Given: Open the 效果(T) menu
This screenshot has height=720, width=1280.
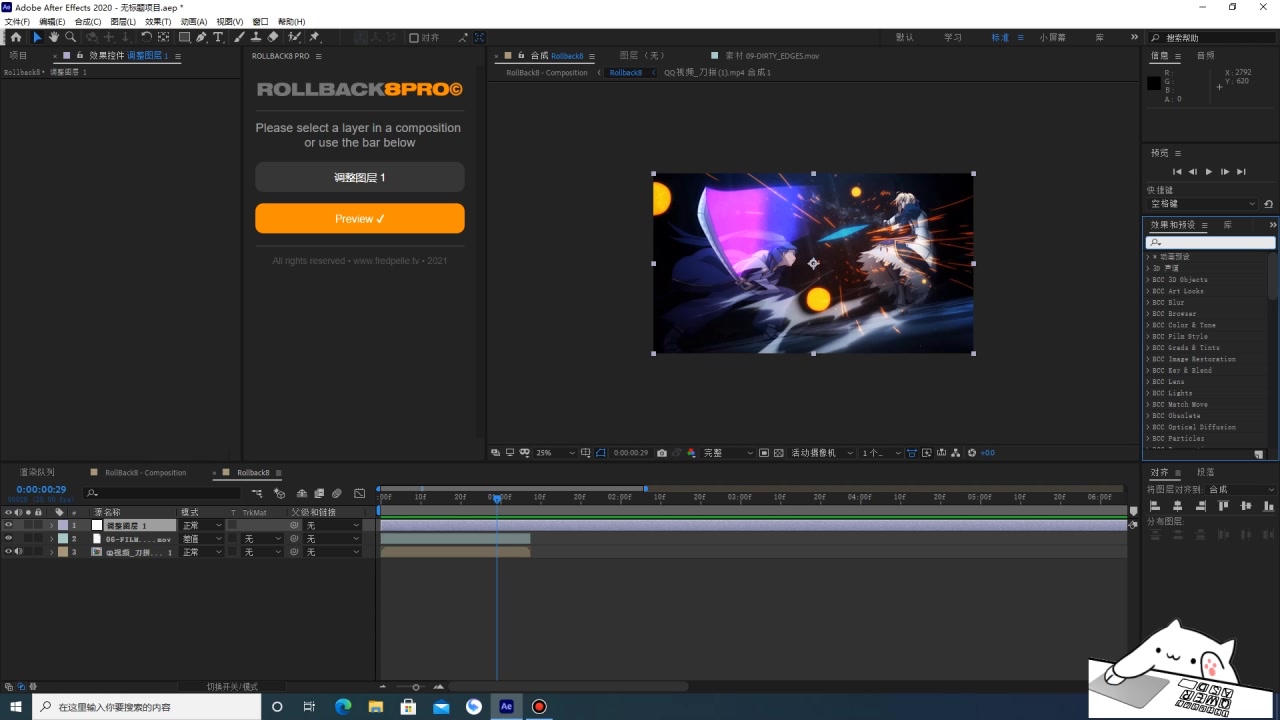Looking at the screenshot, I should tap(158, 21).
